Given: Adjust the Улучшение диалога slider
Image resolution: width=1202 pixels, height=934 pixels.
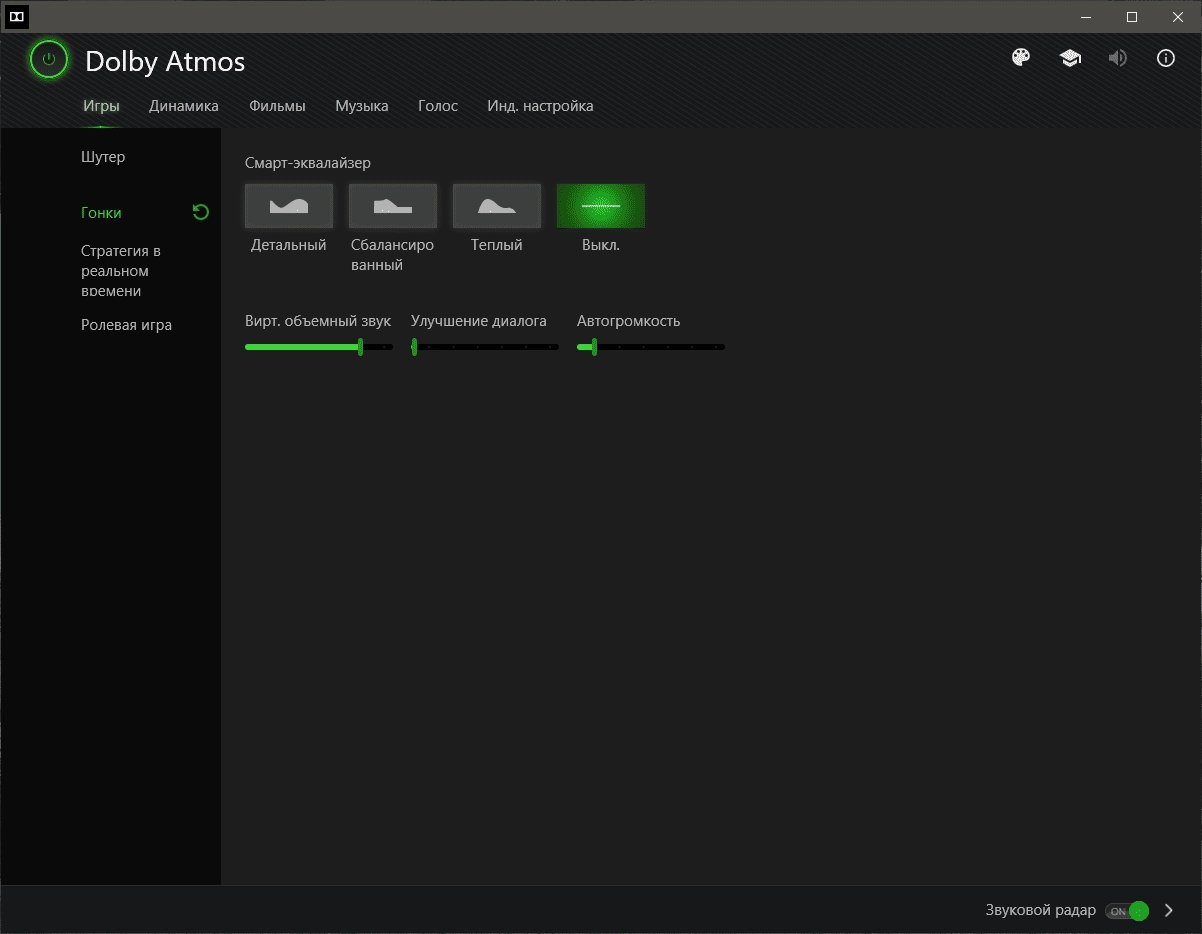Looking at the screenshot, I should (485, 347).
